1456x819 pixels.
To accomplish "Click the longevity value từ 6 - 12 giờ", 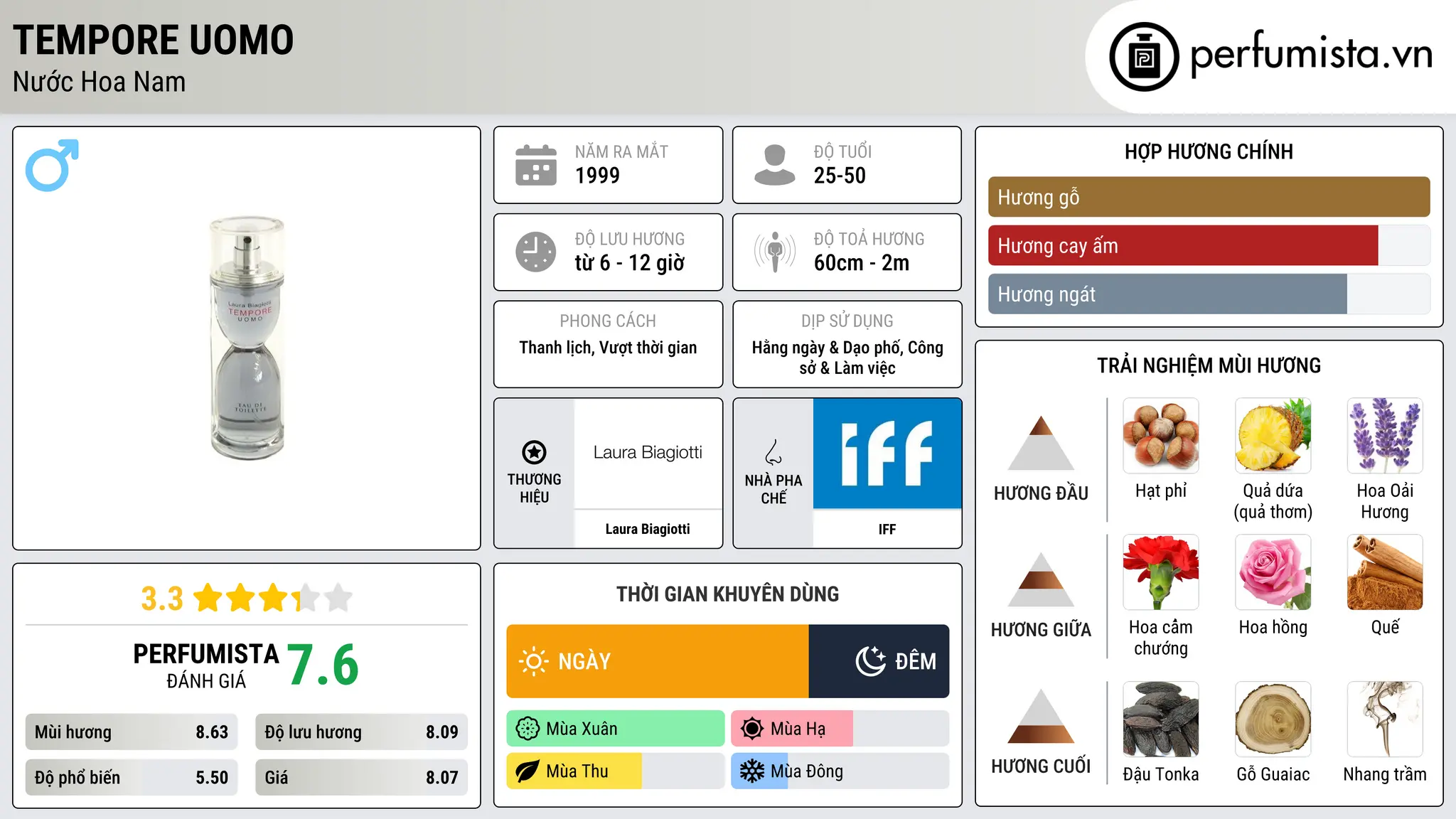I will click(630, 263).
